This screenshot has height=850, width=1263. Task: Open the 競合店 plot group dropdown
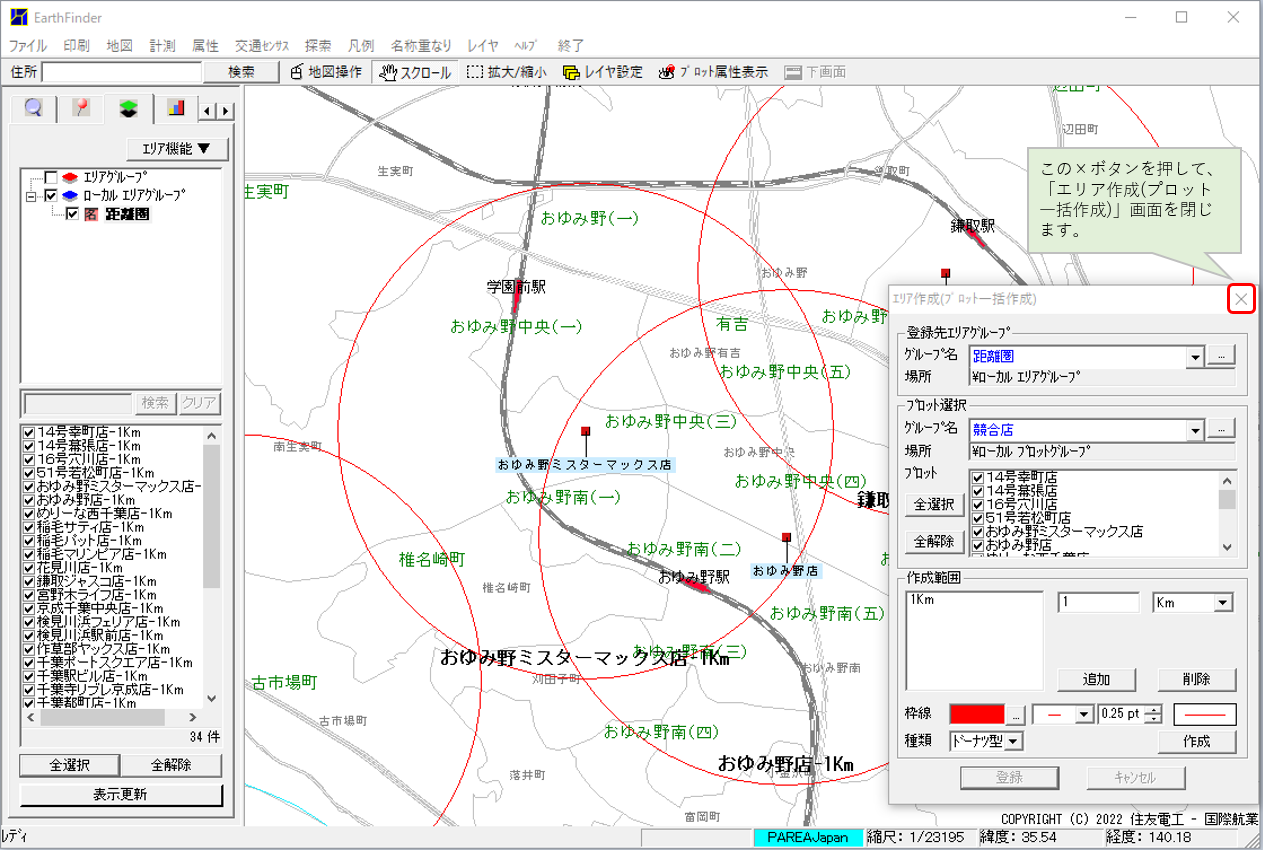[1195, 431]
